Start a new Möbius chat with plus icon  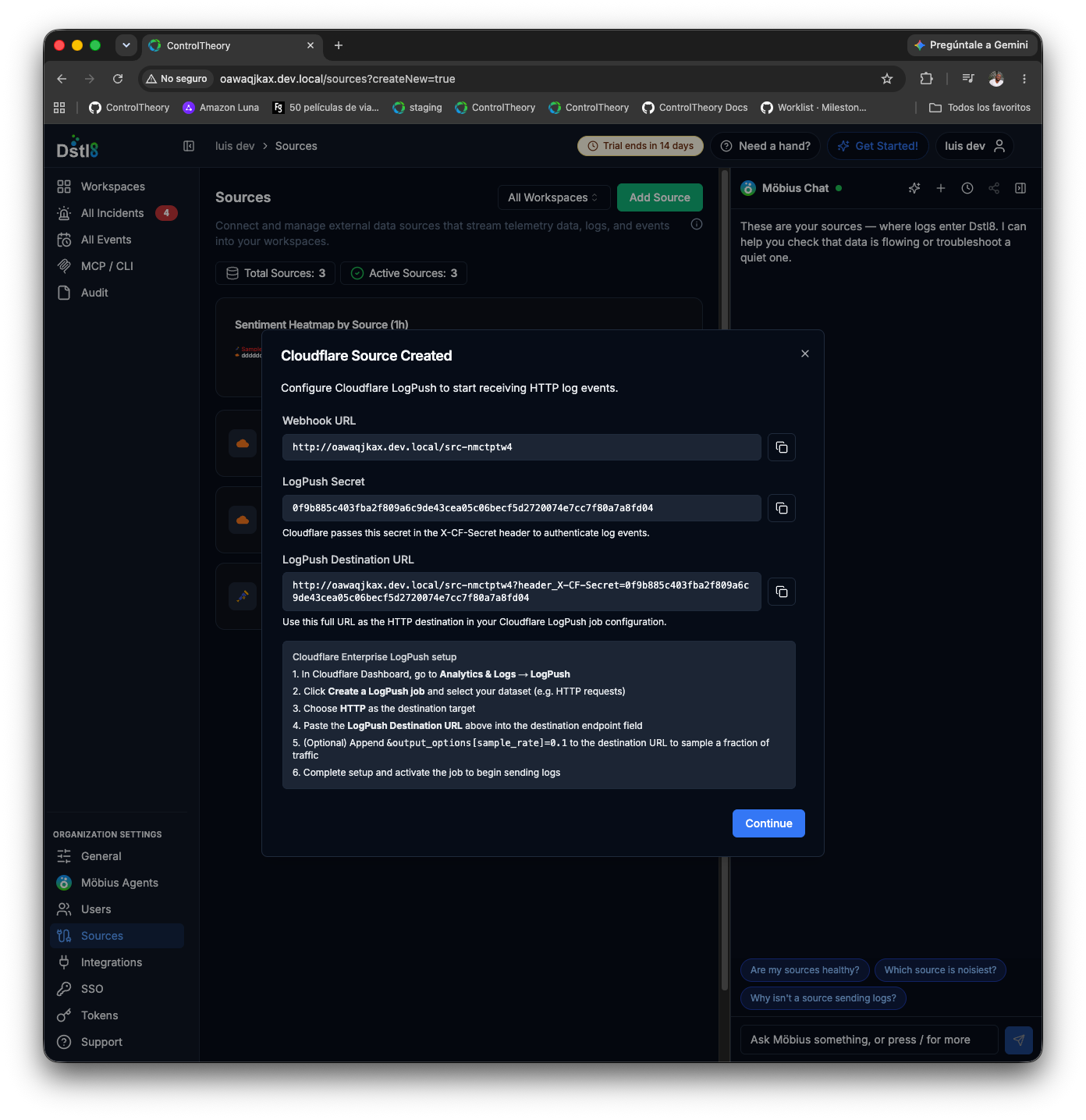[941, 188]
